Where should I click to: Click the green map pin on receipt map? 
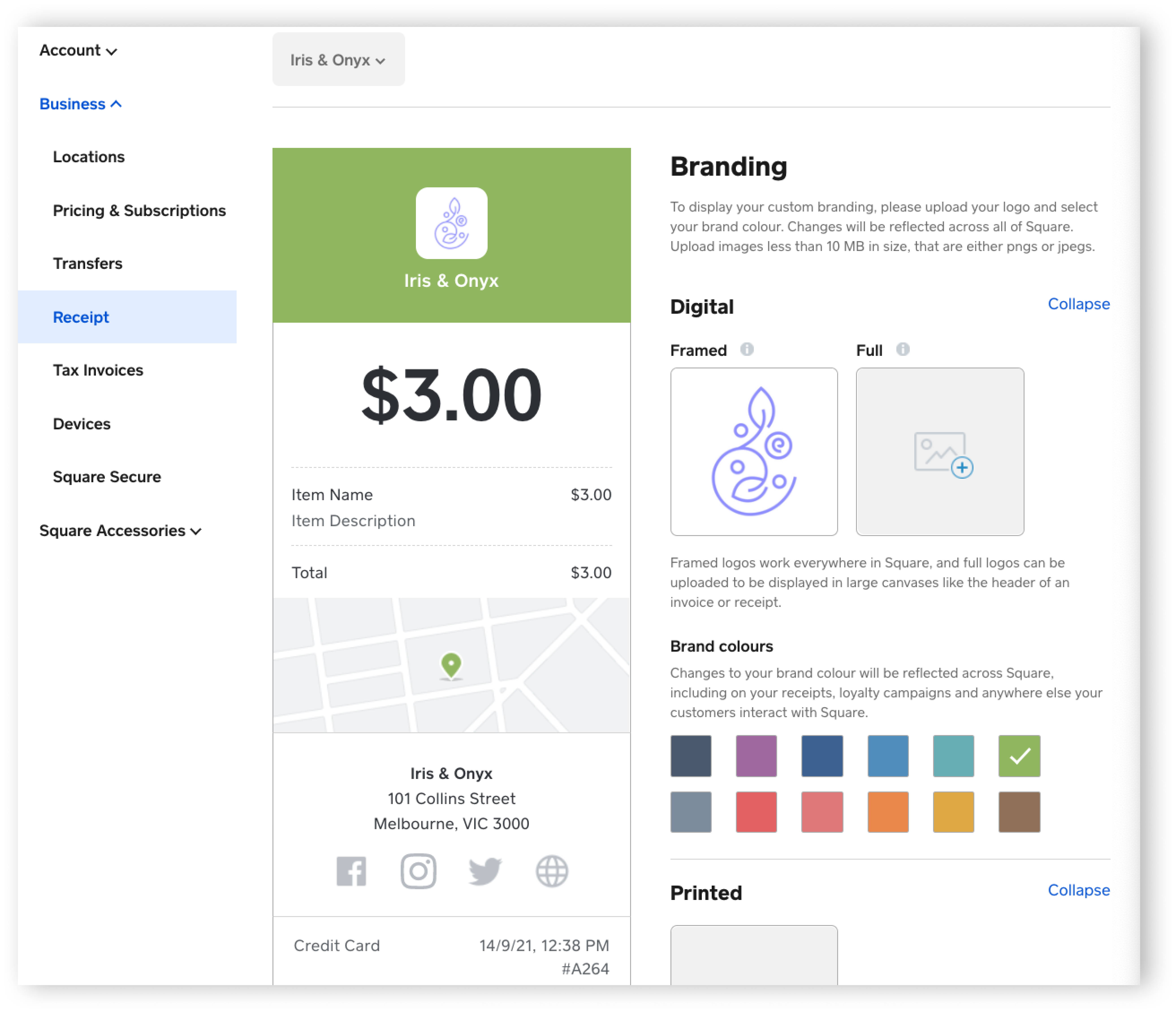tap(451, 665)
